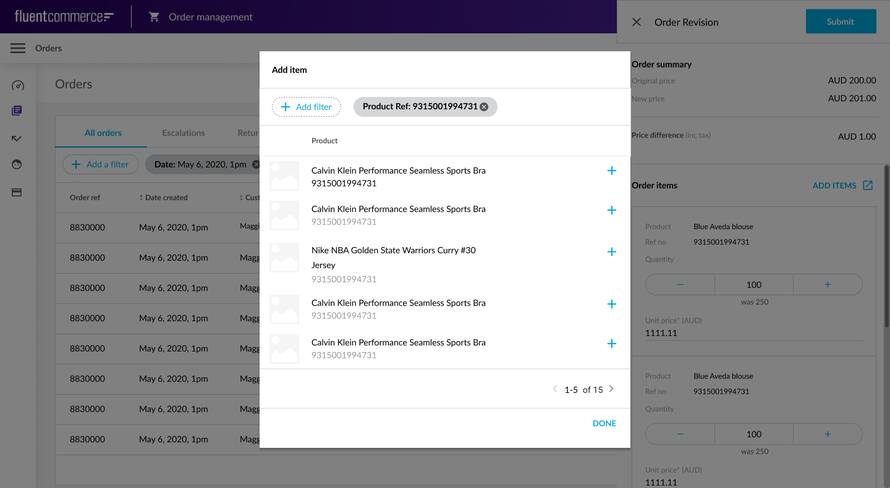This screenshot has width=890, height=488.
Task: Go to previous page of products
Action: [555, 389]
